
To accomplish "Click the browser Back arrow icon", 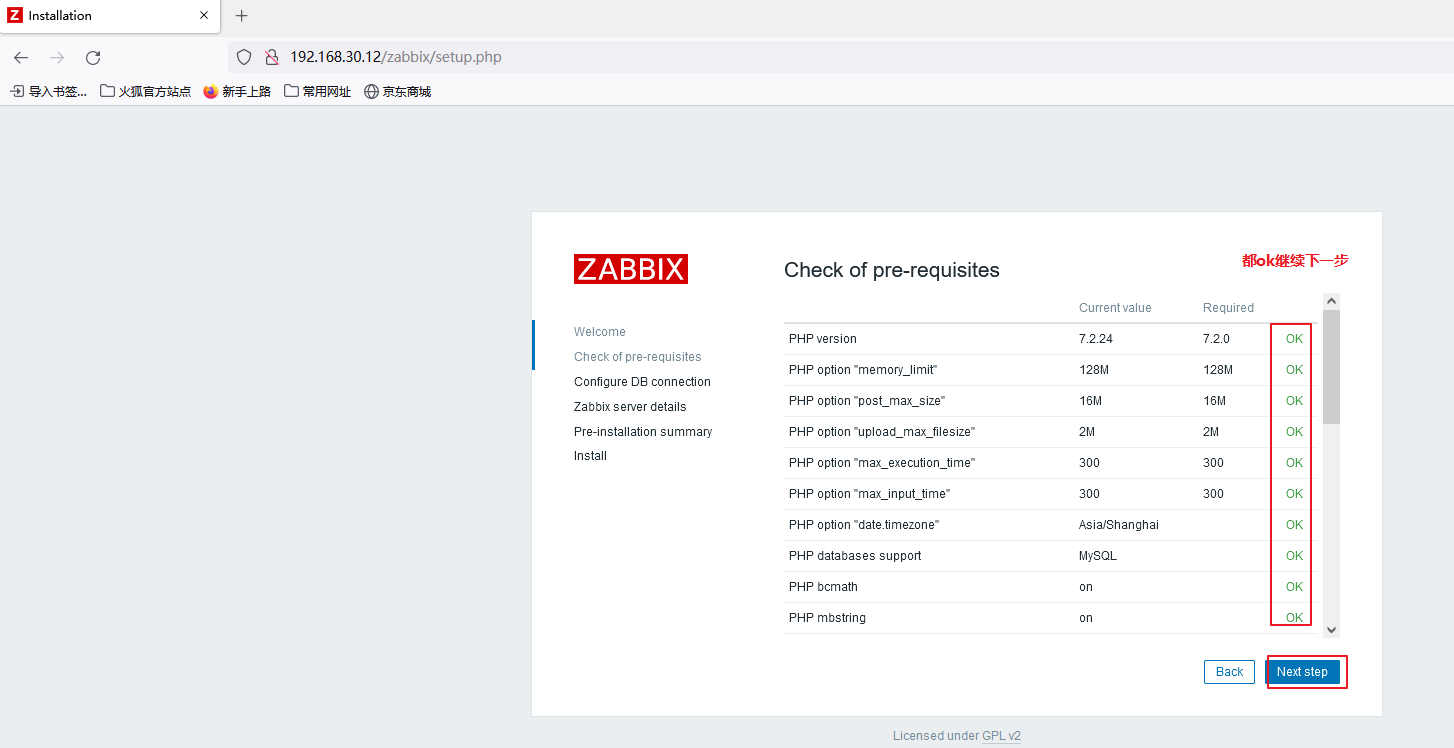I will point(21,58).
